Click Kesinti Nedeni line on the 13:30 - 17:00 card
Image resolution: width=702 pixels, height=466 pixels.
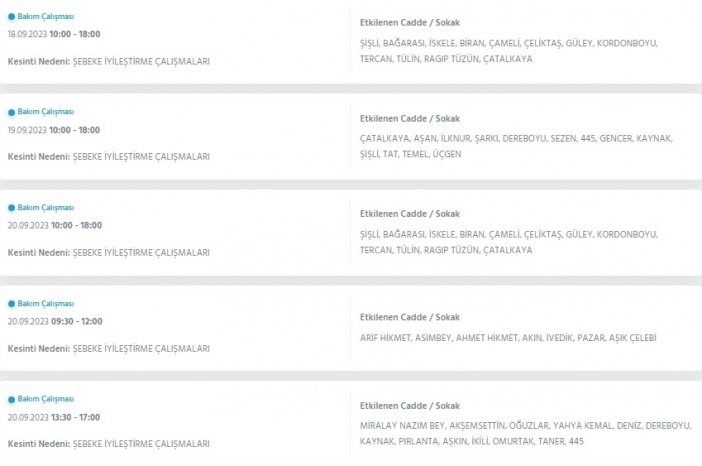108,444
